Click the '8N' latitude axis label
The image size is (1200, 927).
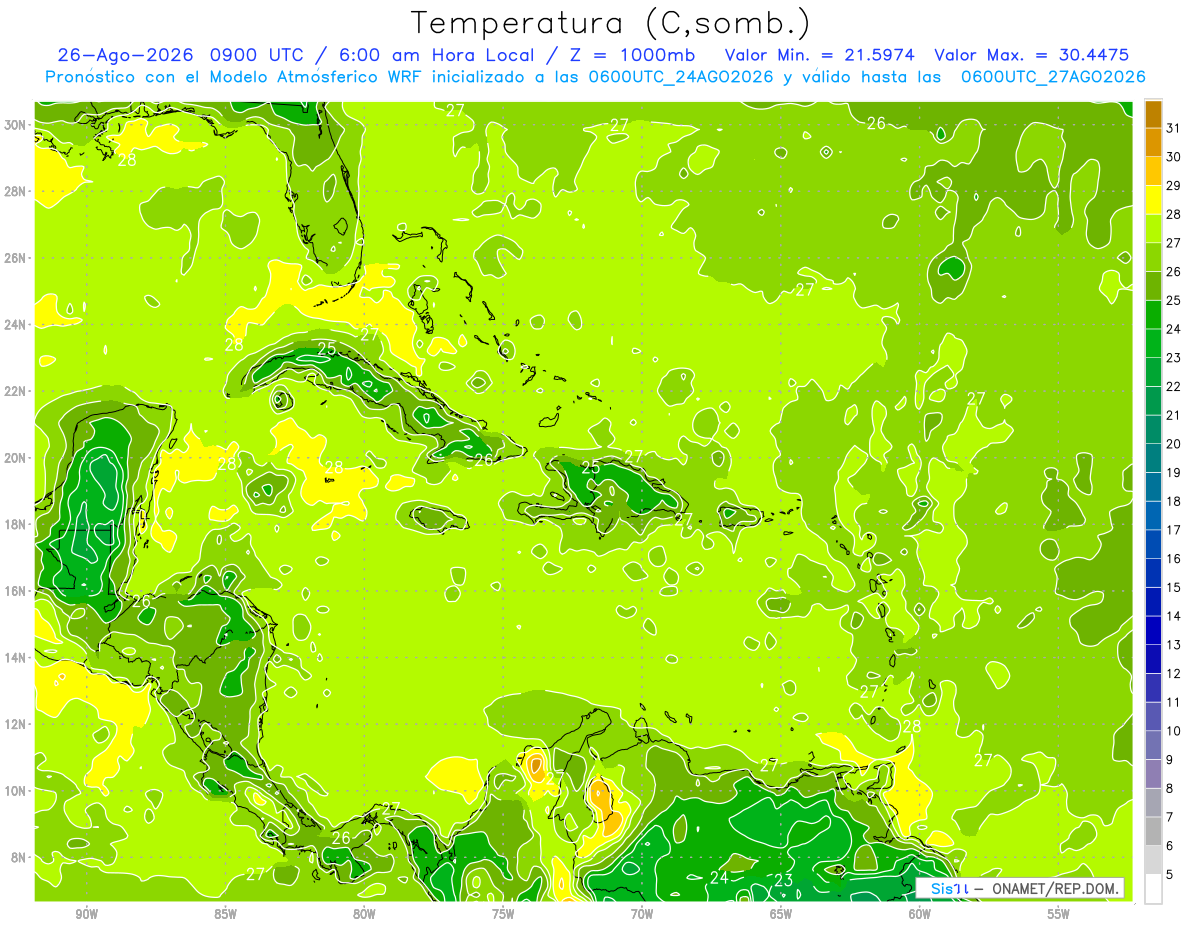[x=20, y=857]
